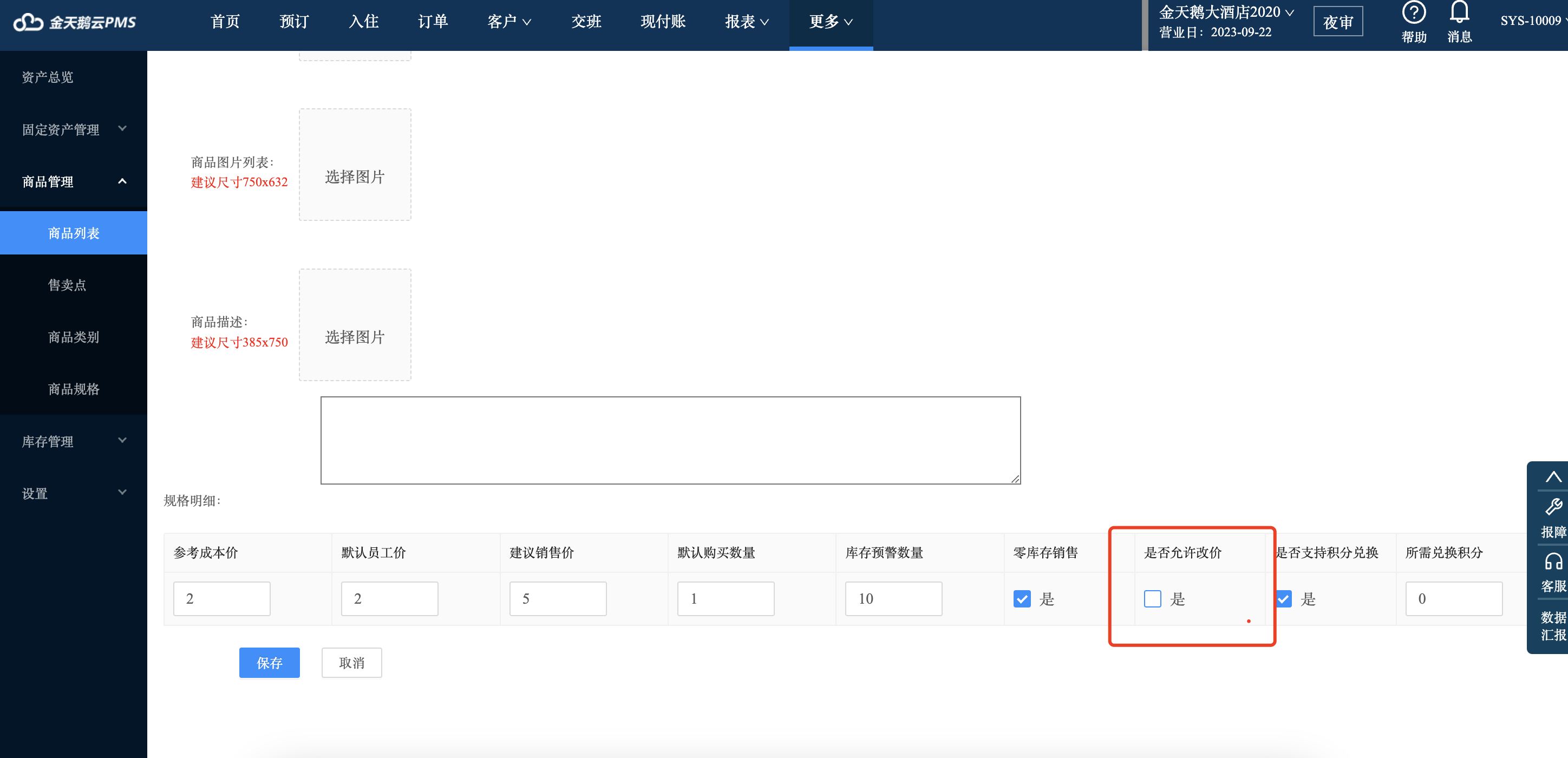Open the 订单 menu item
Viewport: 1568px width, 758px height.
click(x=433, y=22)
